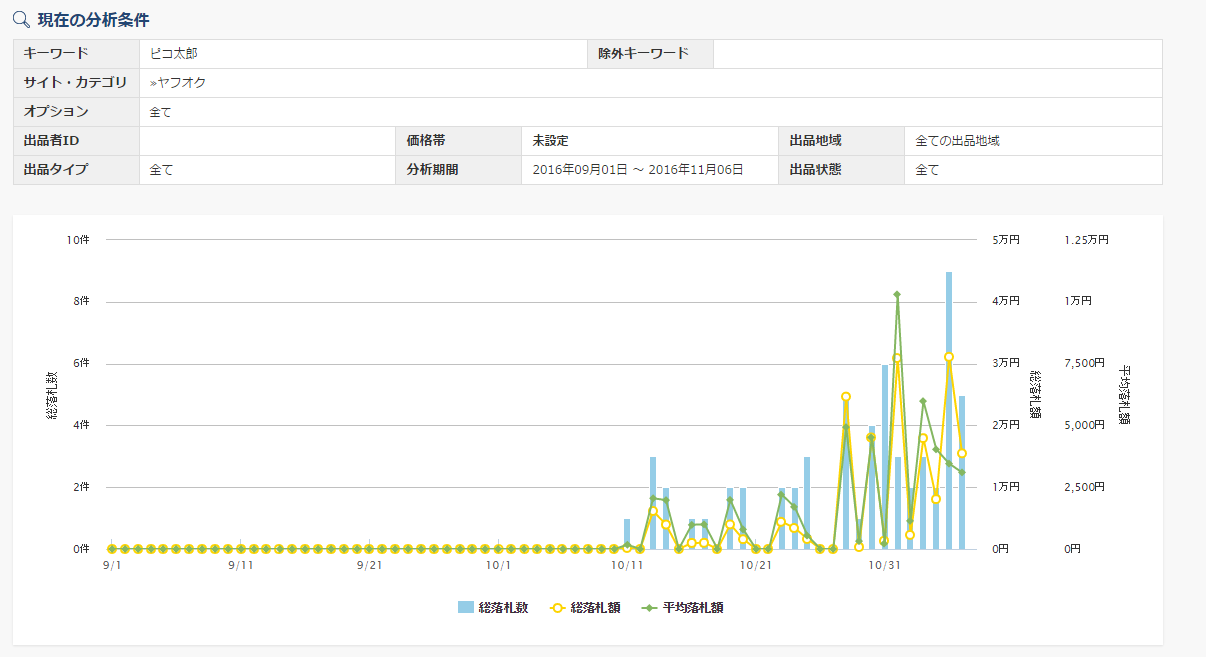The width and height of the screenshot is (1206, 657).
Task: Select the 分析期間 date range value
Action: (637, 170)
